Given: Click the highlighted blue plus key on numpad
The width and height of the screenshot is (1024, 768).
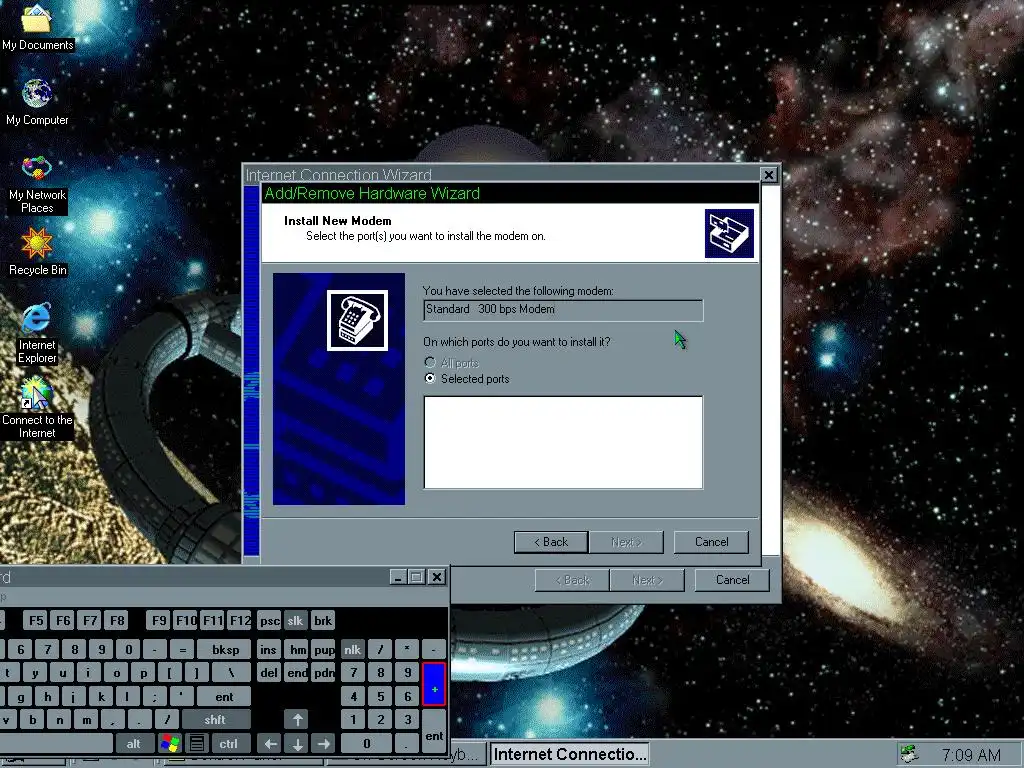Looking at the screenshot, I should point(434,684).
